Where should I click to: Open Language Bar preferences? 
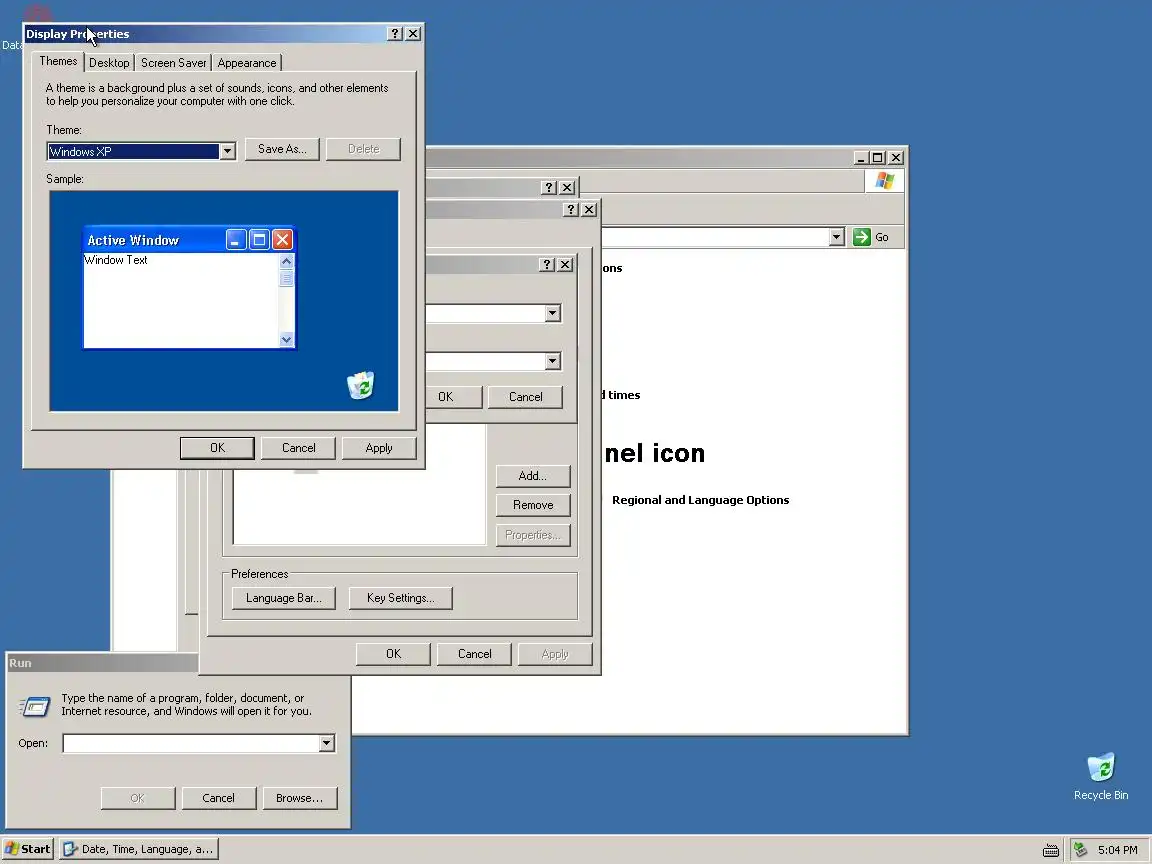click(x=284, y=598)
